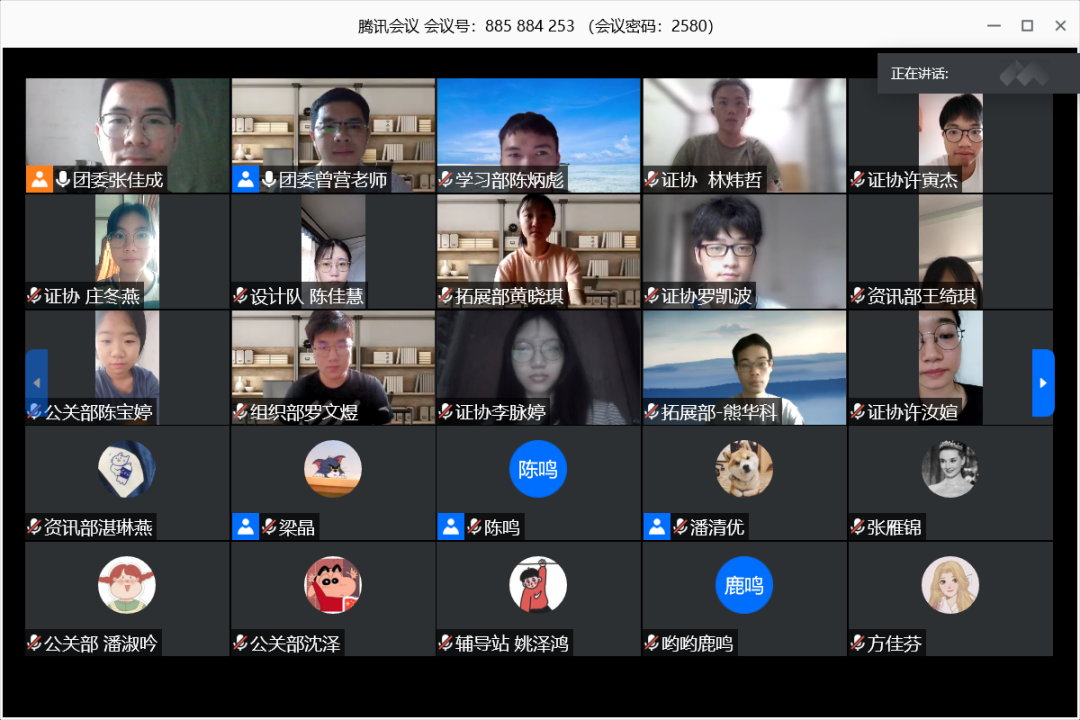This screenshot has height=720, width=1080.
Task: Select the 鹿鸣 blue circle avatar
Action: 743,585
